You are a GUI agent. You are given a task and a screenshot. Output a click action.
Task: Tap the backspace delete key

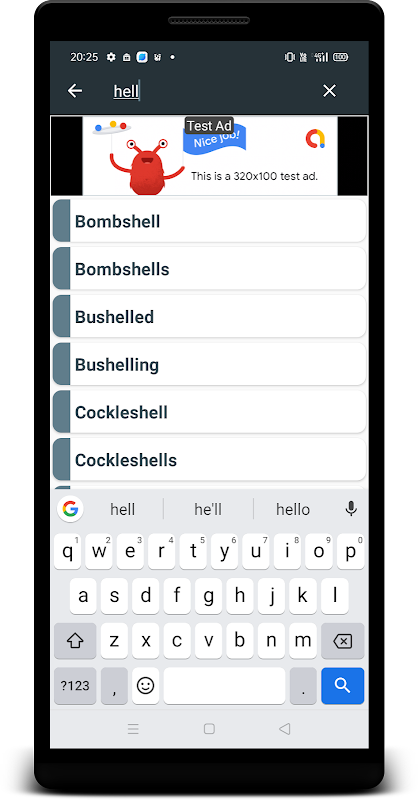[x=342, y=641]
